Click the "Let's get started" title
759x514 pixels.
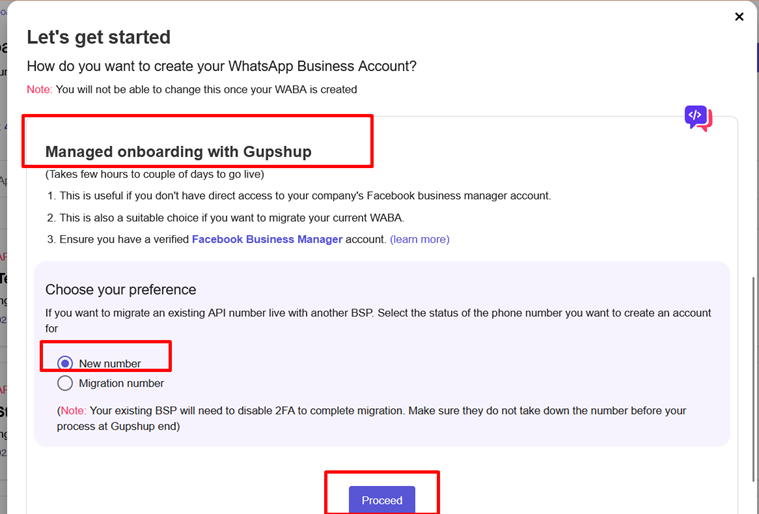[x=99, y=37]
